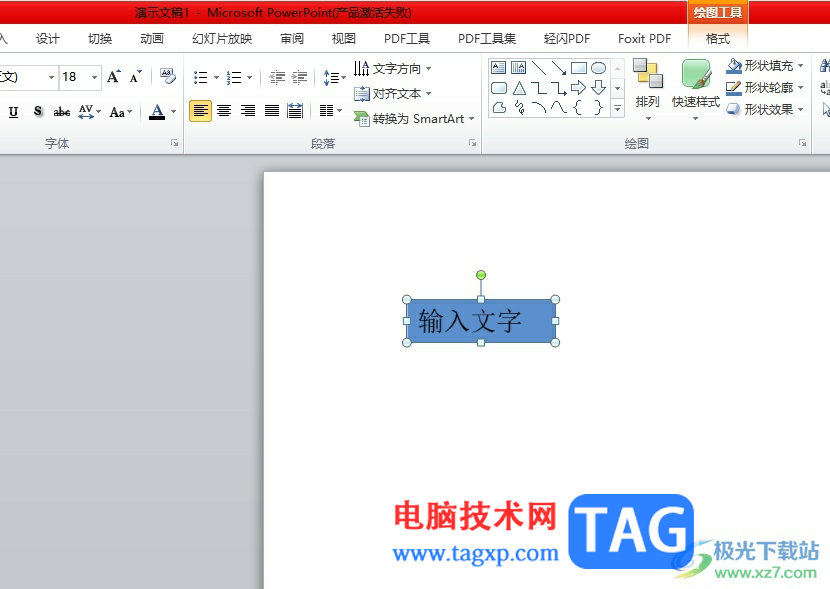The width and height of the screenshot is (830, 589).
Task: Select the elbow arrow connector shape
Action: click(x=558, y=88)
